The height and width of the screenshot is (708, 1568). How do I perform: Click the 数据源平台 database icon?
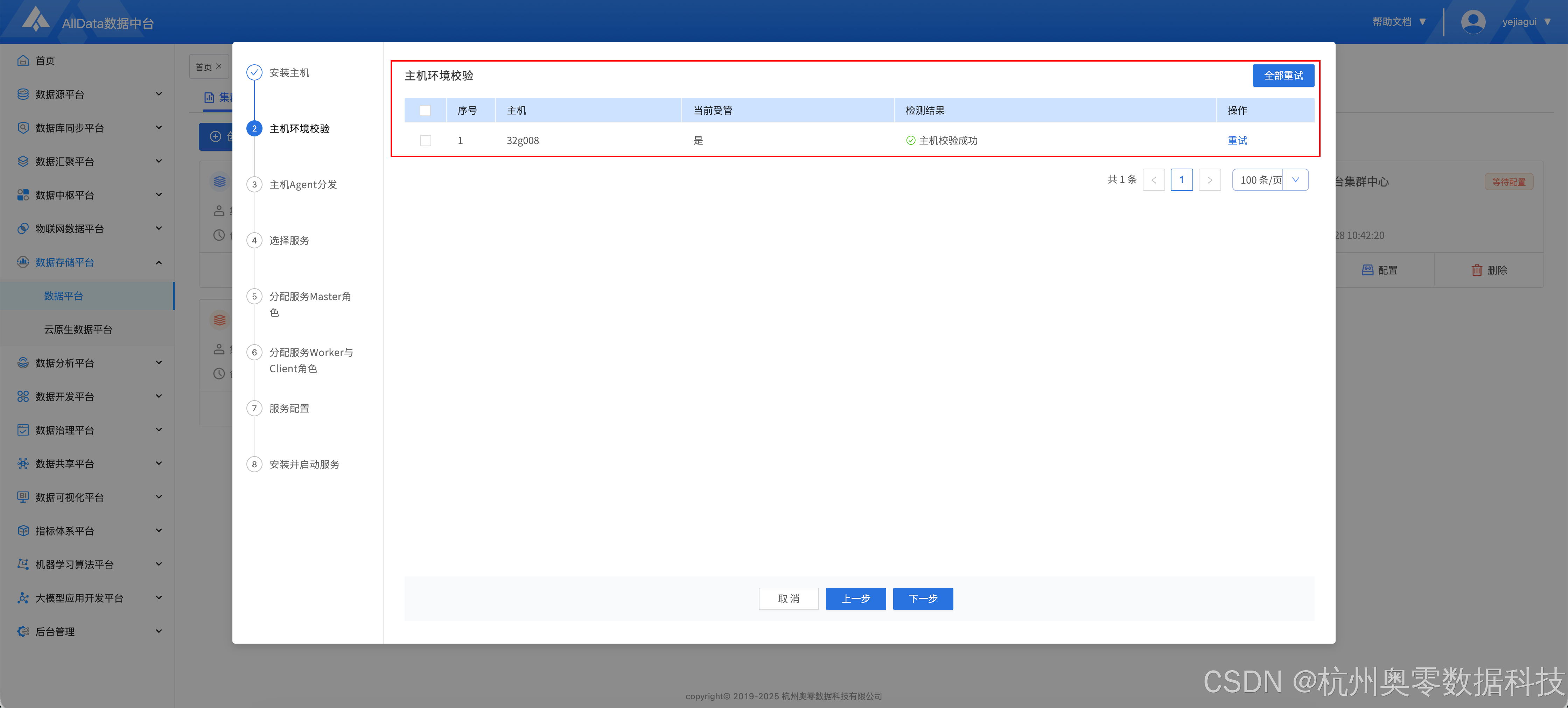click(23, 94)
